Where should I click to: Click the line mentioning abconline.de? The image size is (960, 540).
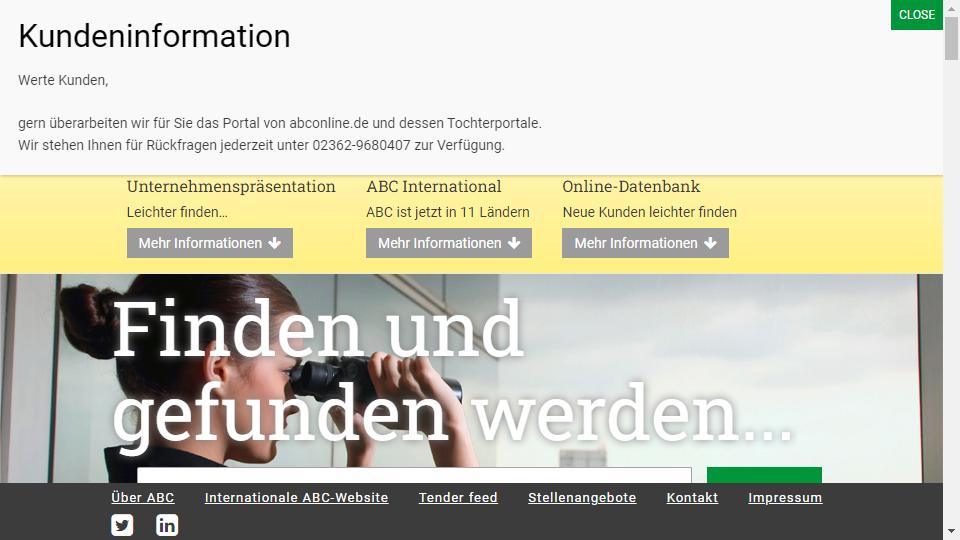click(280, 124)
